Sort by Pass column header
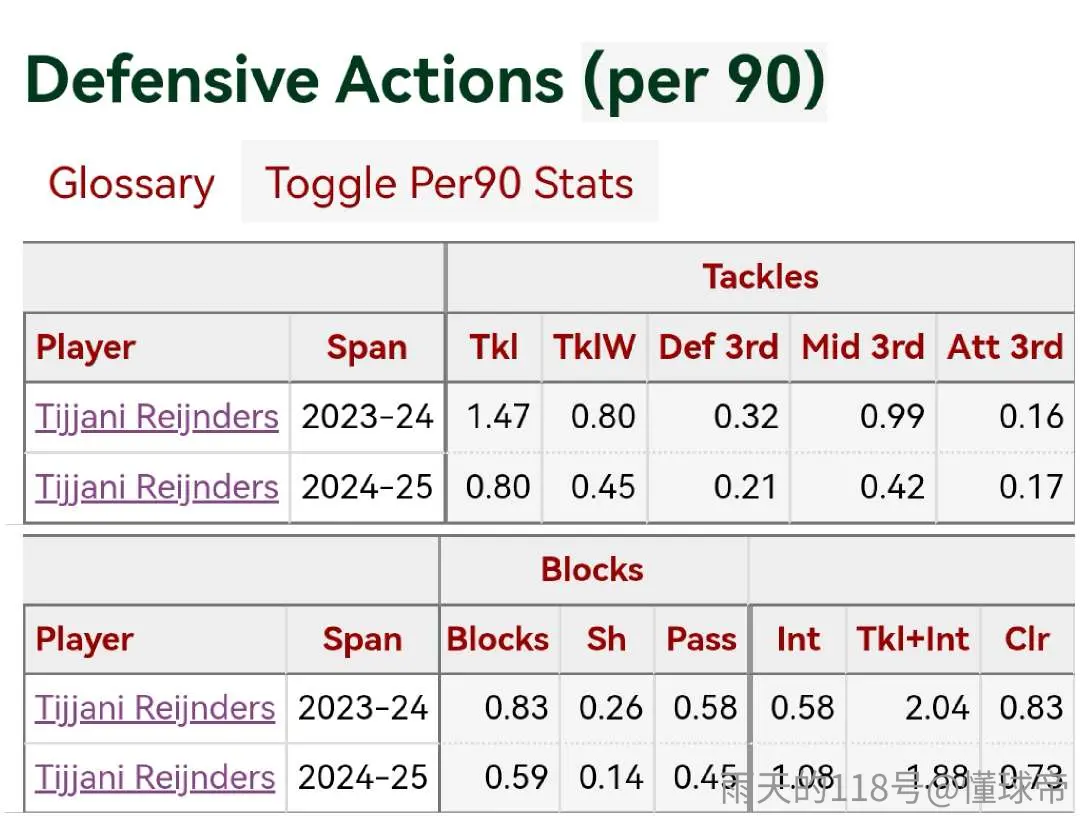1080x818 pixels. point(702,639)
